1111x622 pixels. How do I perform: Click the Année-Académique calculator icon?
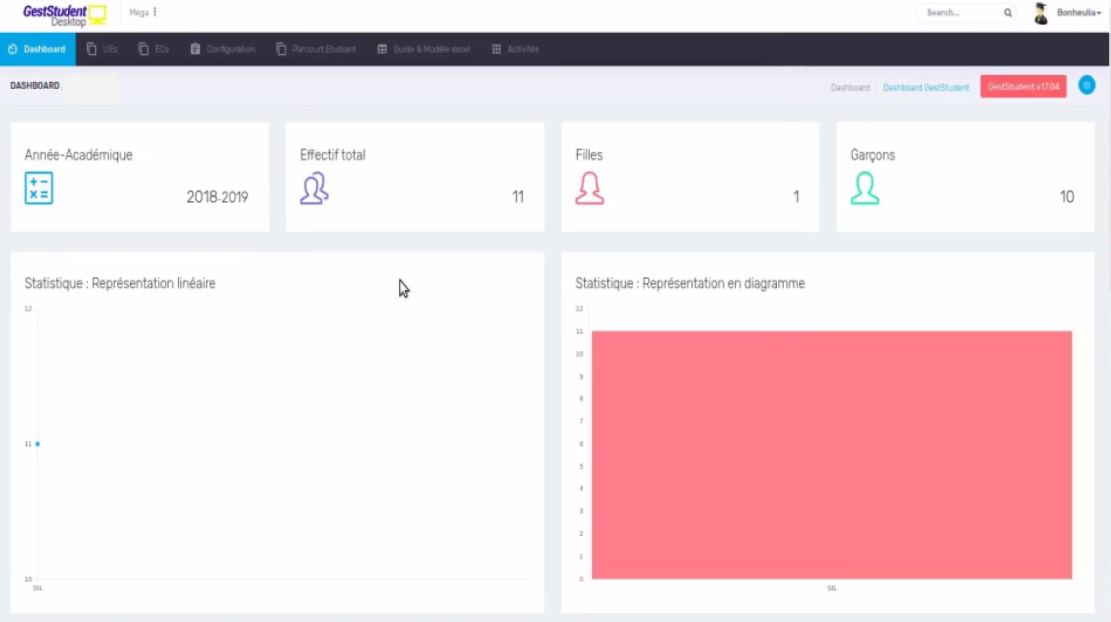coord(39,189)
